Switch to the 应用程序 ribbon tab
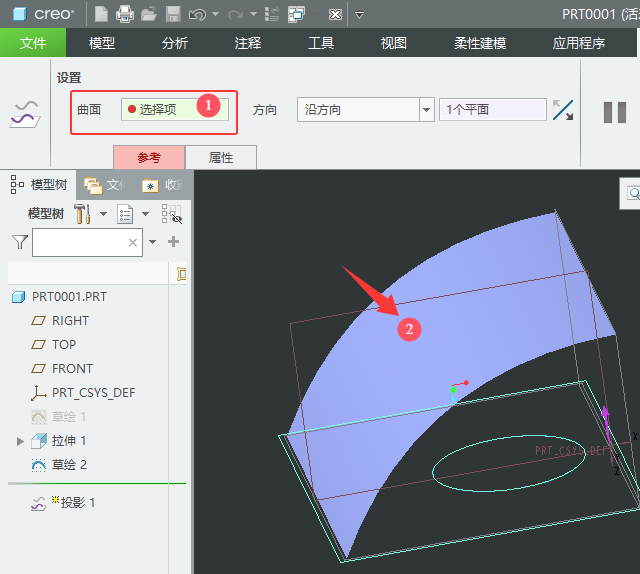Screen dimensions: 640x574 pos(579,42)
